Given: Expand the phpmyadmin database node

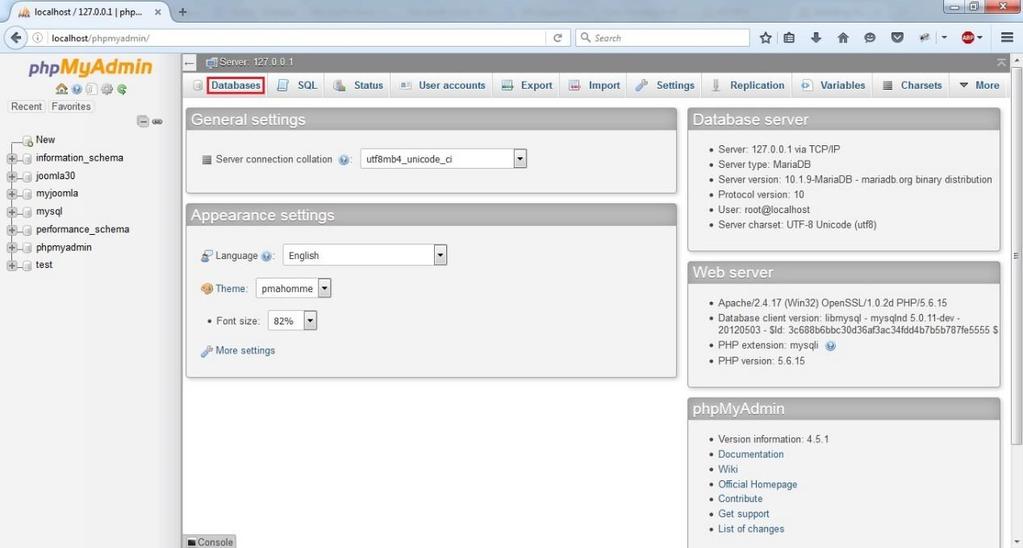Looking at the screenshot, I should tap(11, 248).
